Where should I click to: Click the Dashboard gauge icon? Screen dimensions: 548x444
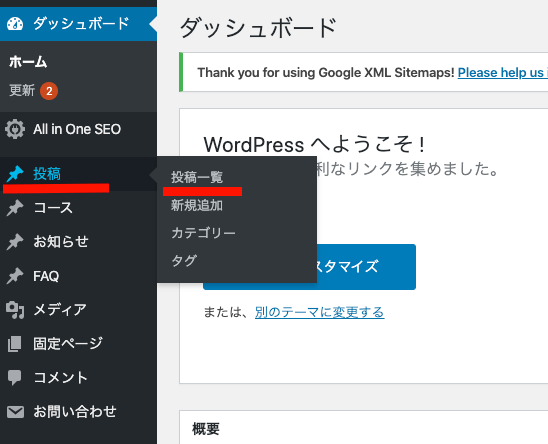tap(15, 24)
